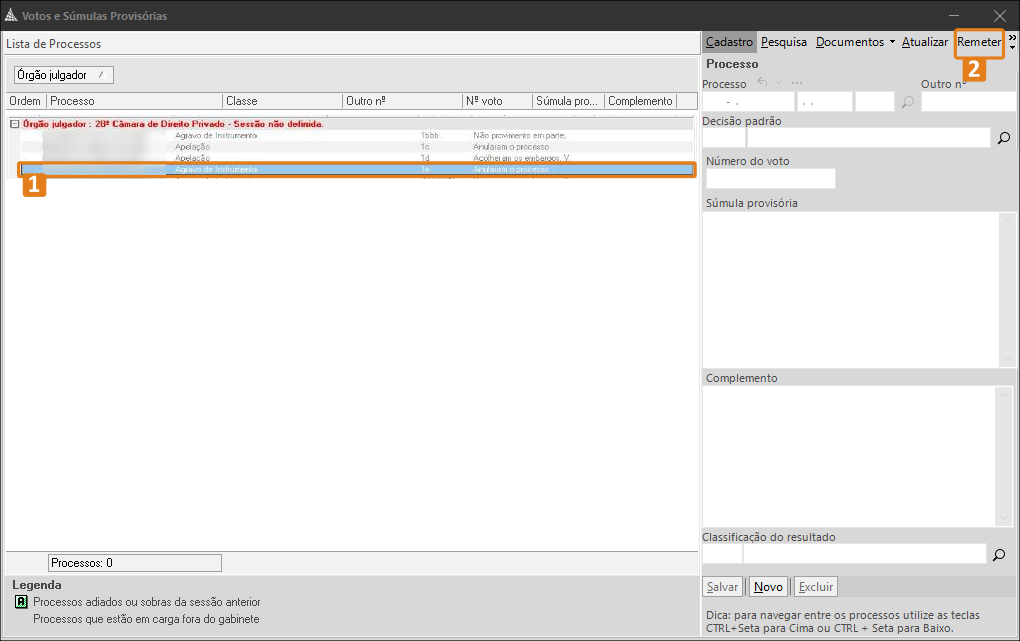Sort by the Processo column header

[135, 101]
